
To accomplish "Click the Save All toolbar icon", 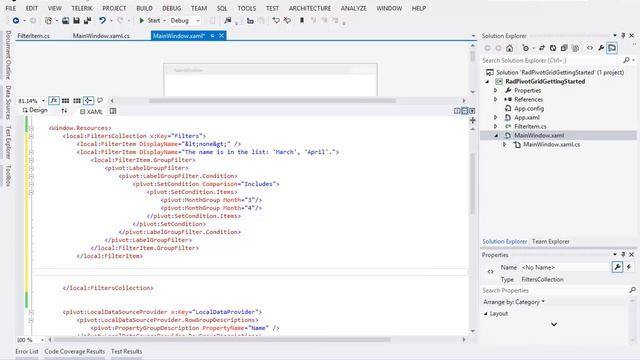I will (87, 20).
